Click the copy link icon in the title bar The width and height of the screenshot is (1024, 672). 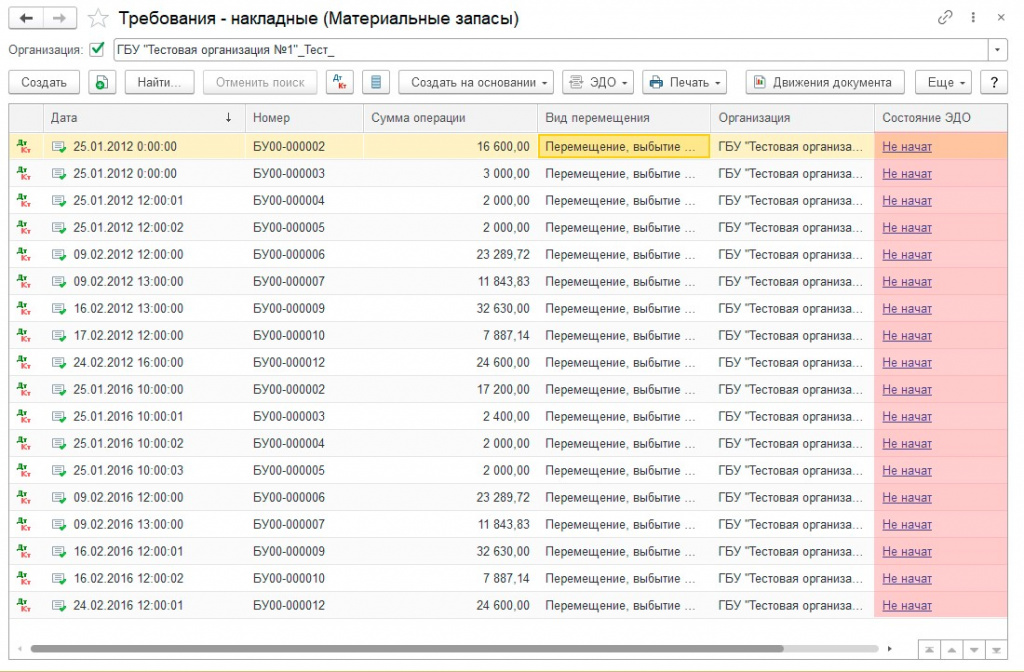coord(945,18)
